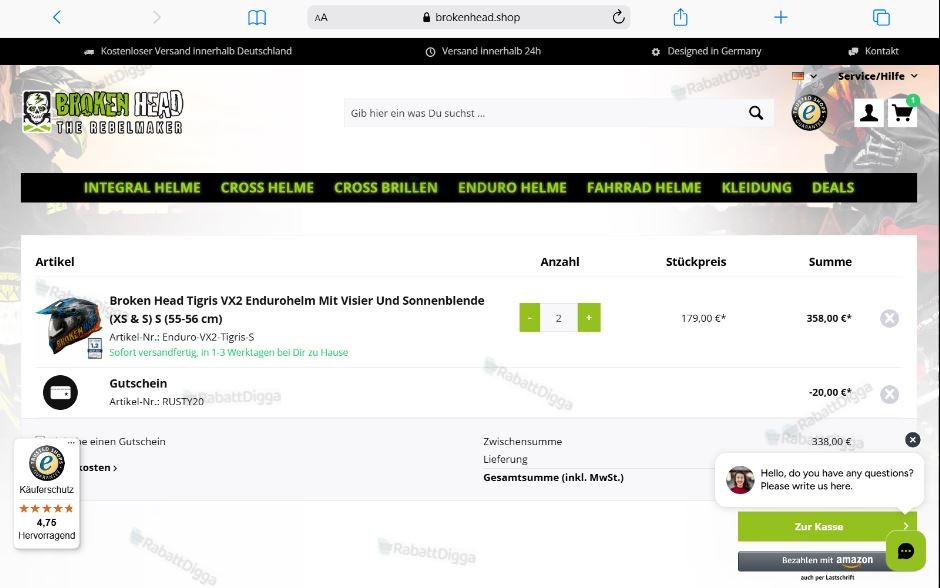940x588 pixels.
Task: Open the Fahrrad Helme category
Action: tap(644, 188)
